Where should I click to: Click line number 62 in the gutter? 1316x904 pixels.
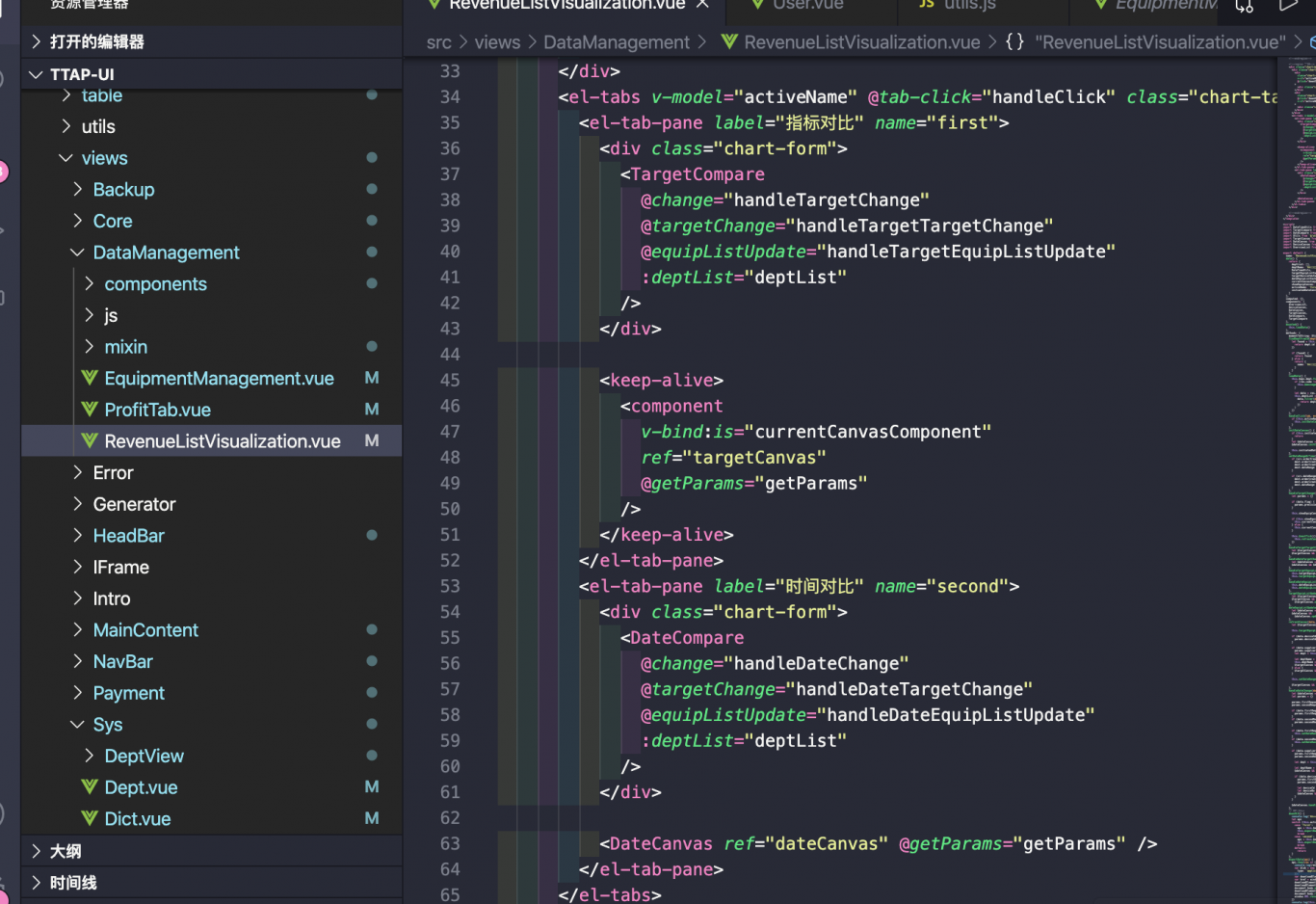[x=450, y=817]
